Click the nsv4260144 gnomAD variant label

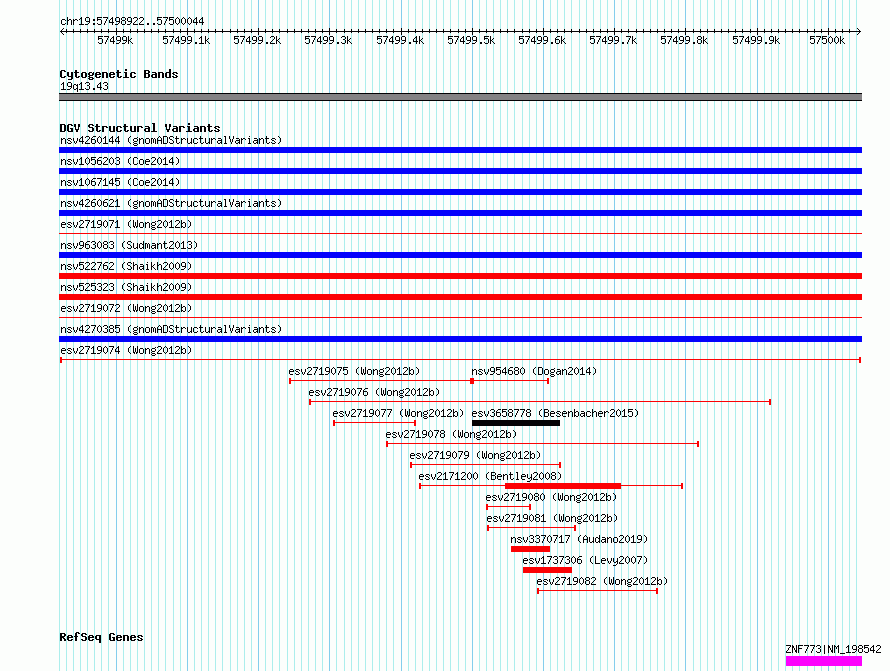tap(171, 140)
